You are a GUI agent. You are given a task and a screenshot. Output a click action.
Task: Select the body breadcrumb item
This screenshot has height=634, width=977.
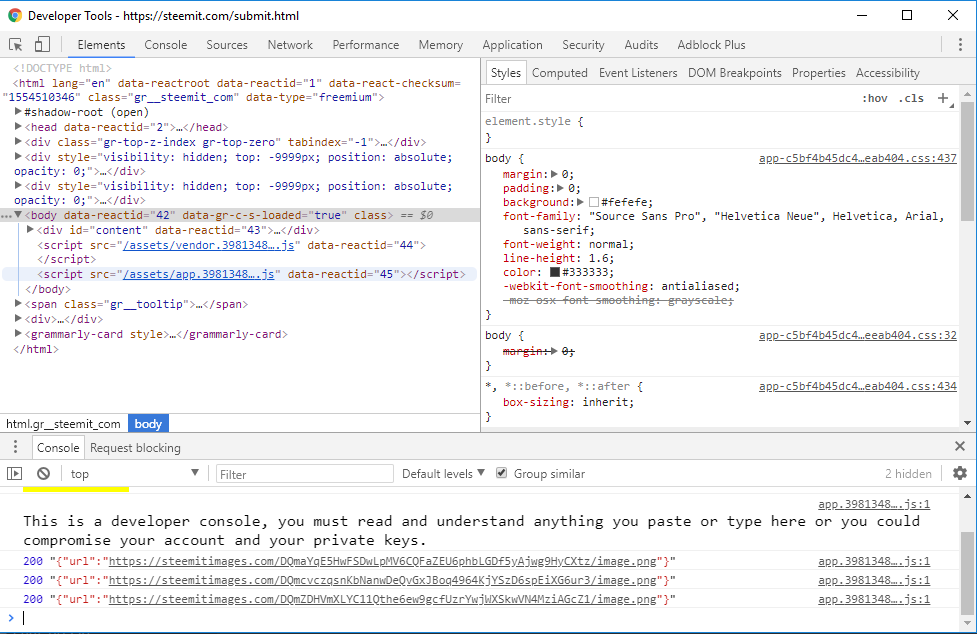(x=148, y=423)
